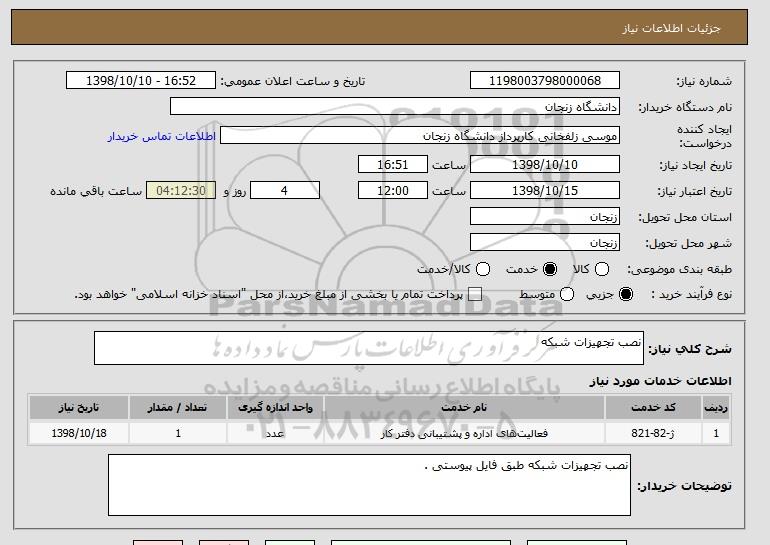This screenshot has height=545, width=770.
Task: Click label شرح کلی نیاز
Action: coord(690,349)
